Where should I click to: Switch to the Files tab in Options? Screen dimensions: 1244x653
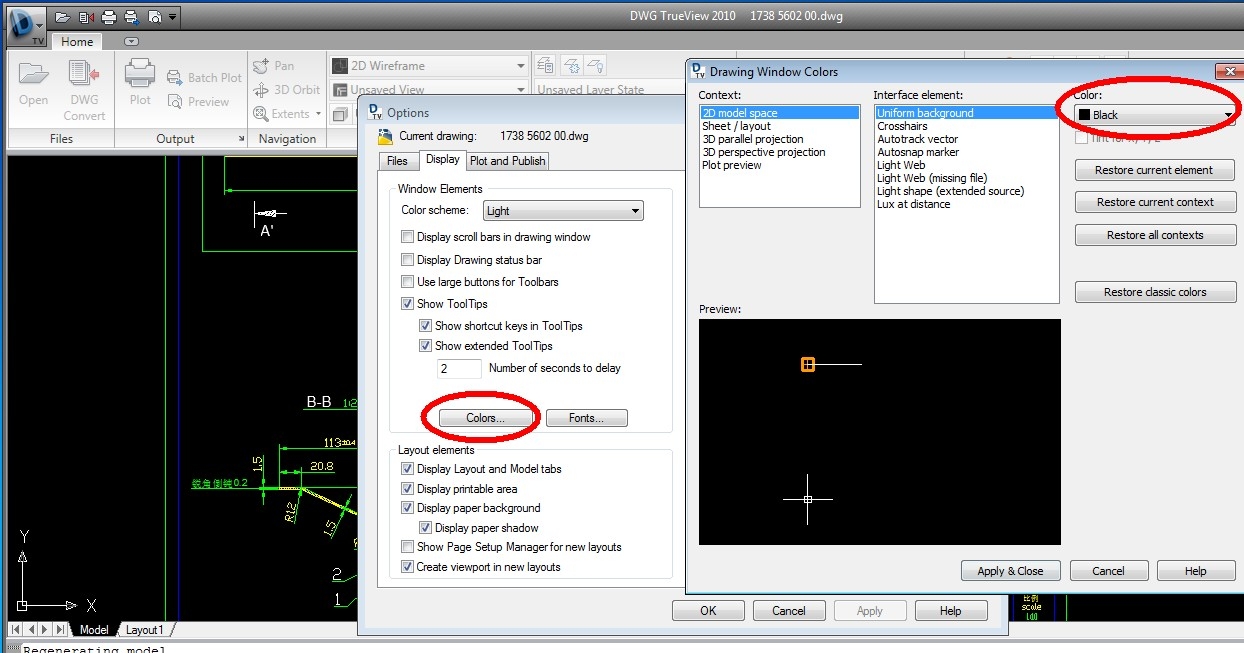(x=397, y=161)
